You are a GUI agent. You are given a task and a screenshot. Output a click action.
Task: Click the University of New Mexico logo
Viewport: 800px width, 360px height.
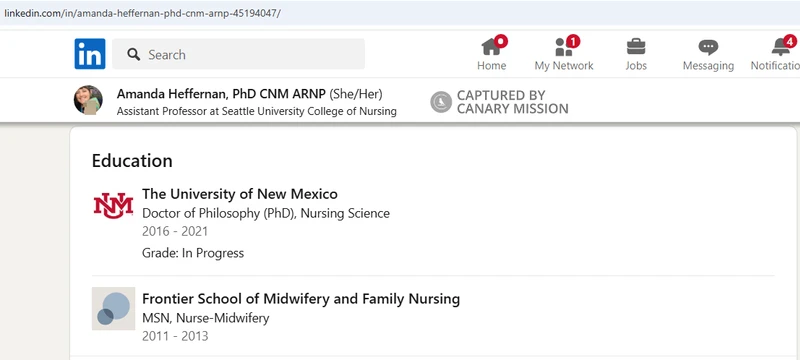click(113, 205)
